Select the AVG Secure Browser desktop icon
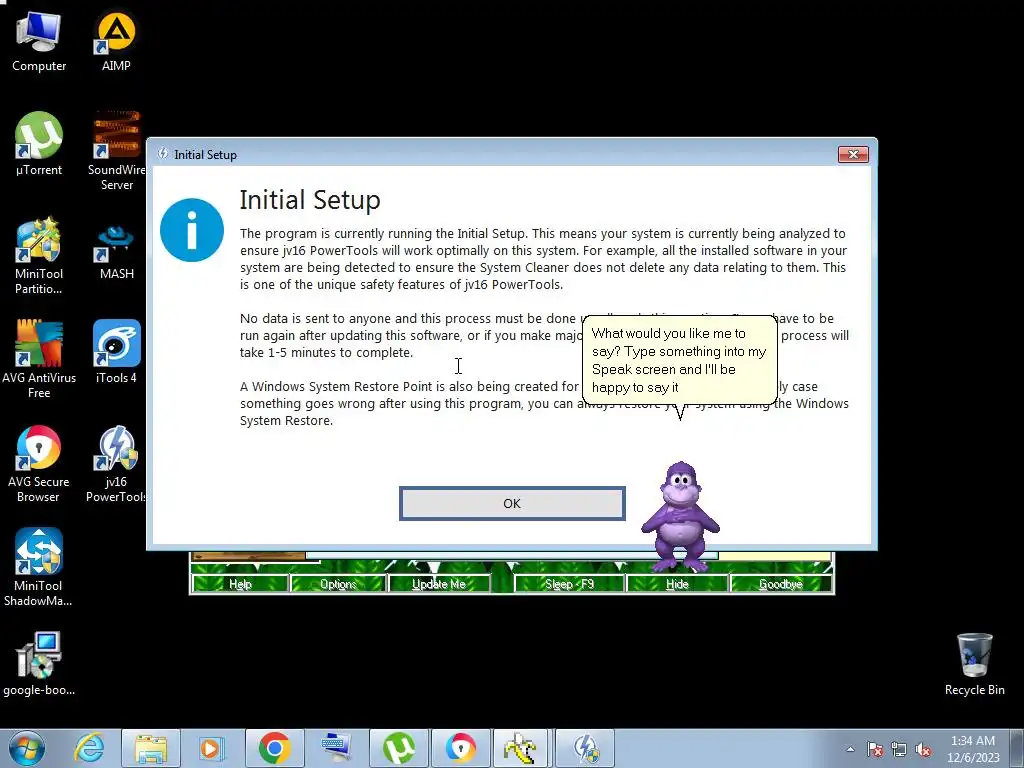Screen dimensions: 1024x768 [39, 464]
